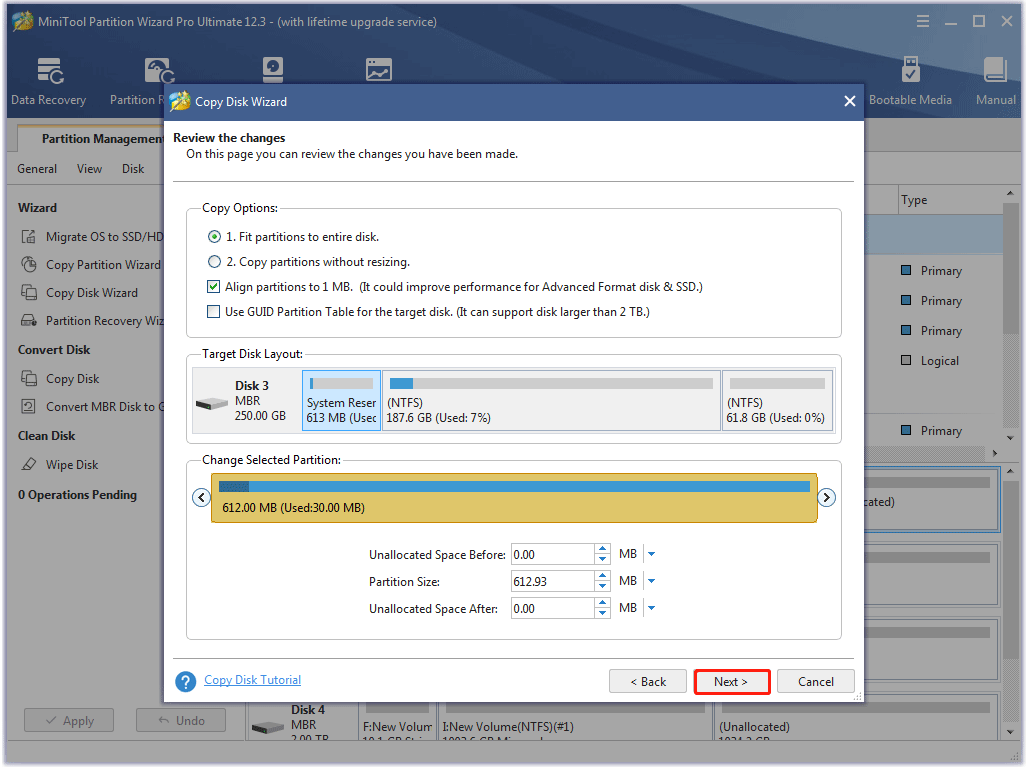Open unit dropdown for Unallocated Space After
This screenshot has width=1030, height=770.
pyautogui.click(x=651, y=608)
